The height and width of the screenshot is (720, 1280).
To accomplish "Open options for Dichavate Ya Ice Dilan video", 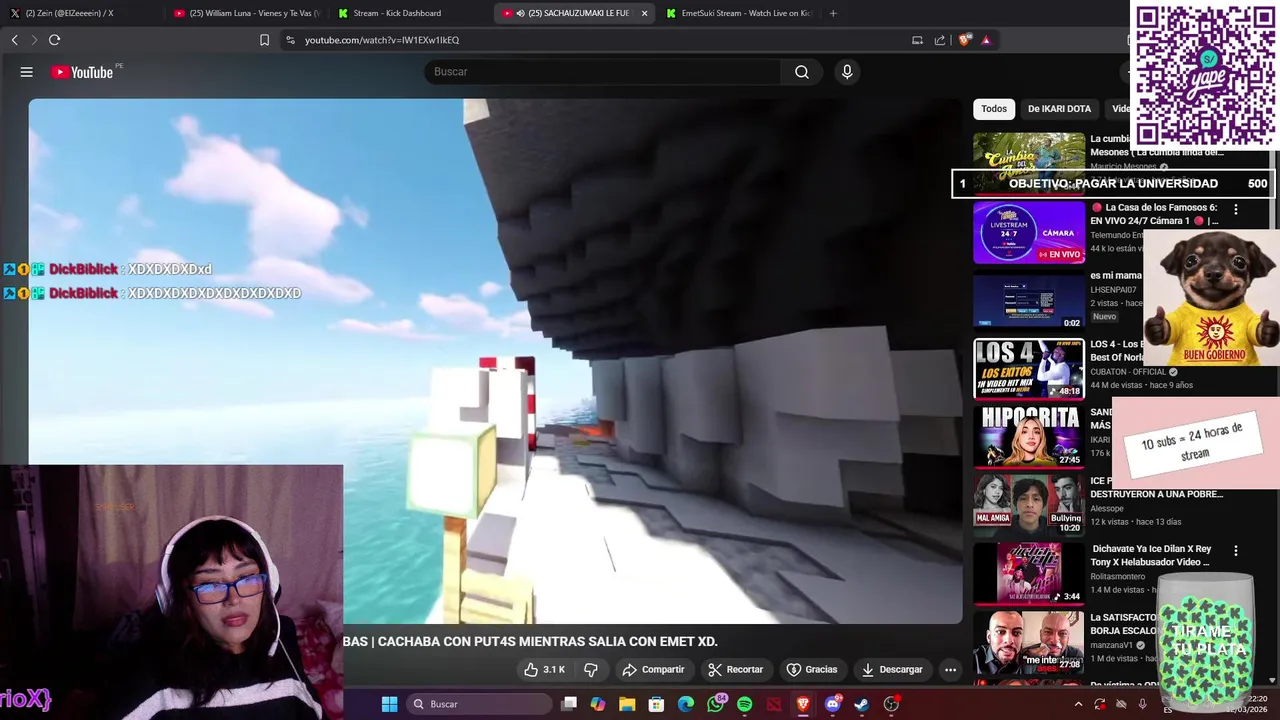I will [1236, 551].
